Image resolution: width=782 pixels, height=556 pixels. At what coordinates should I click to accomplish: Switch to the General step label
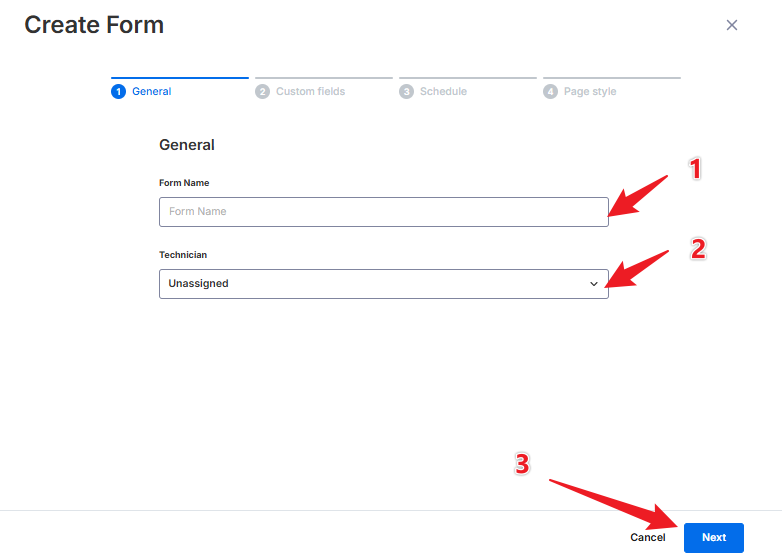coord(152,92)
